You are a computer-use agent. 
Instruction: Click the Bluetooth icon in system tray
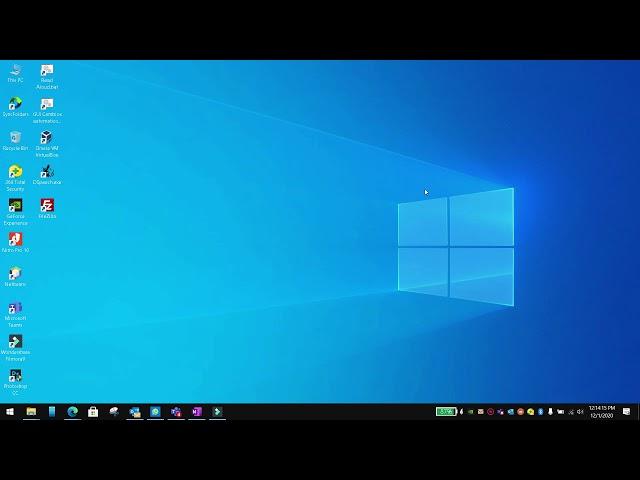(540, 411)
